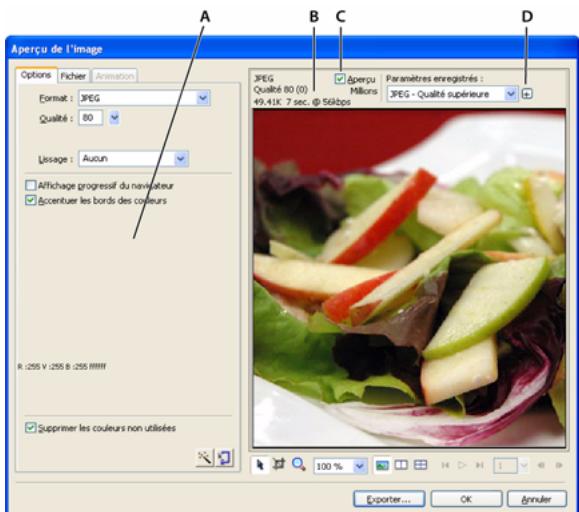Image resolution: width=579 pixels, height=512 pixels.
Task: Go to last animation frame
Action: pyautogui.click(x=479, y=465)
